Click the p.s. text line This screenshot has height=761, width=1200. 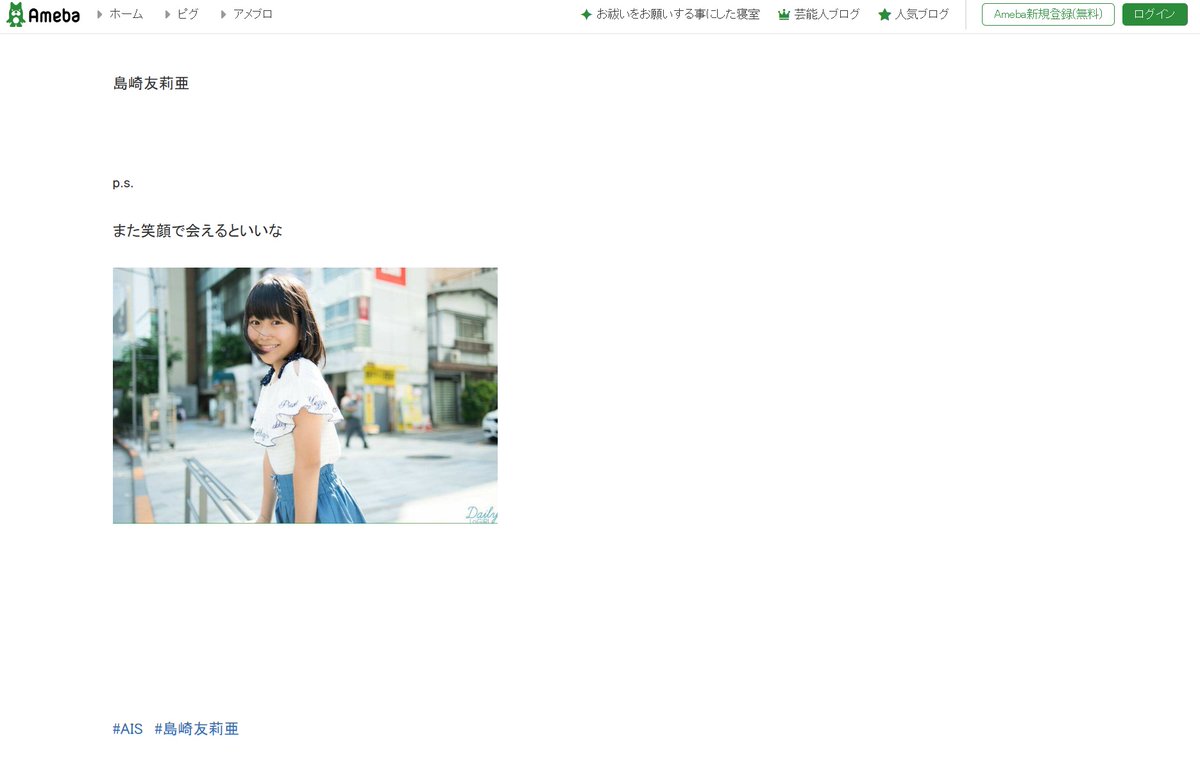(123, 183)
